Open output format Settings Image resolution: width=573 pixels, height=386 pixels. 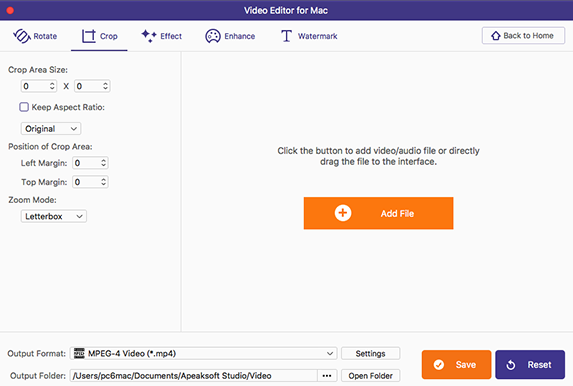pos(371,353)
